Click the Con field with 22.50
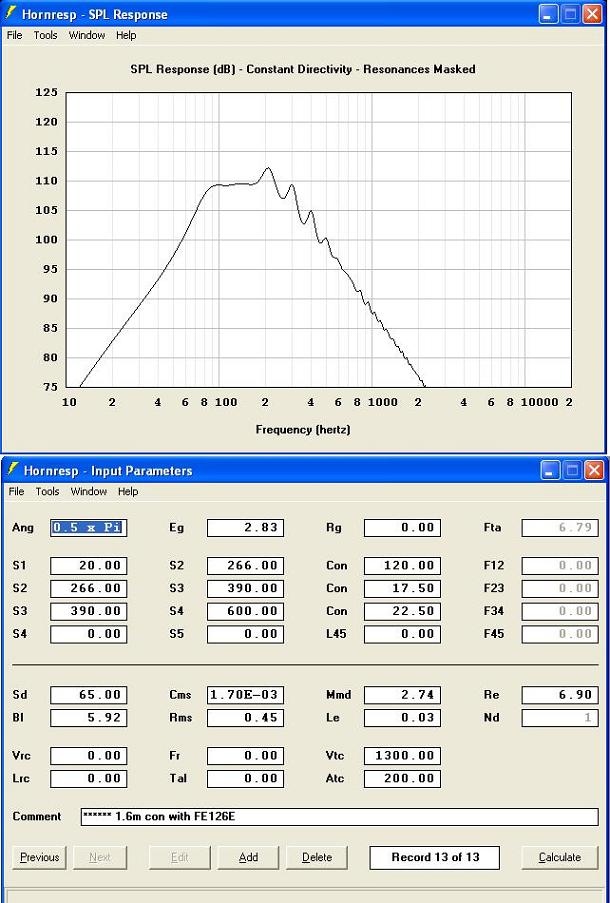 tap(403, 611)
